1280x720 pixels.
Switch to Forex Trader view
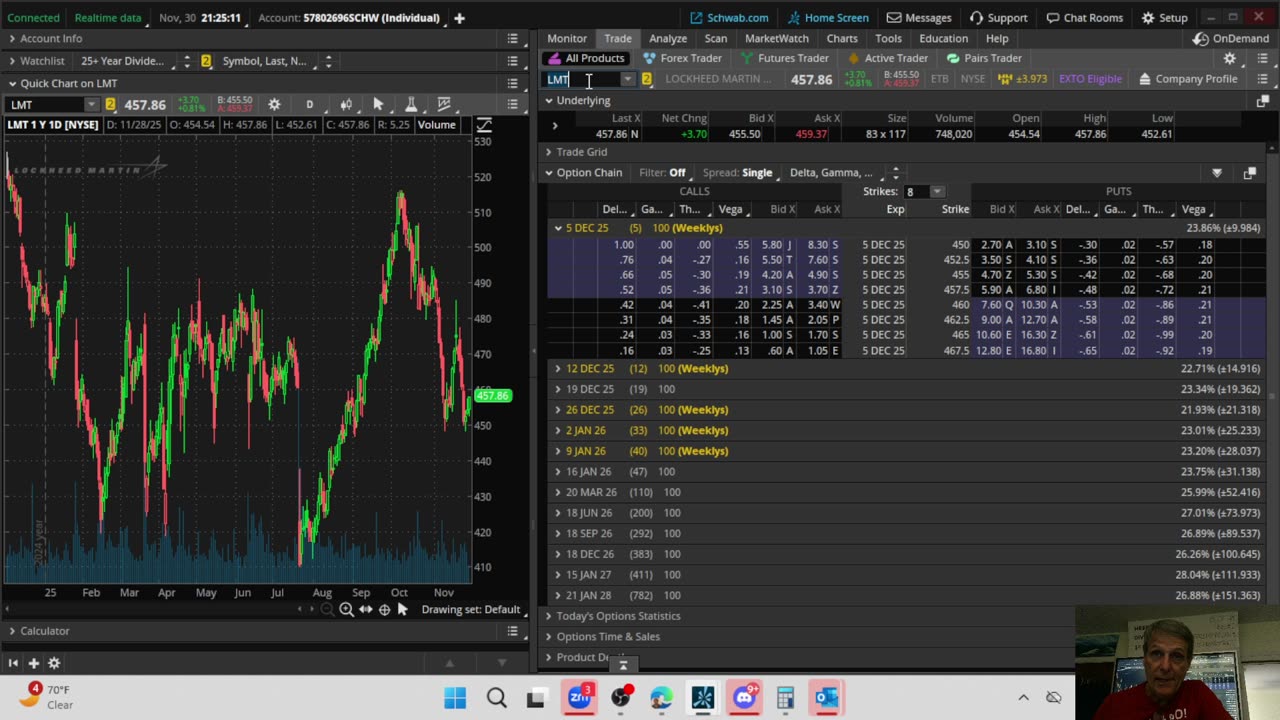[x=682, y=58]
